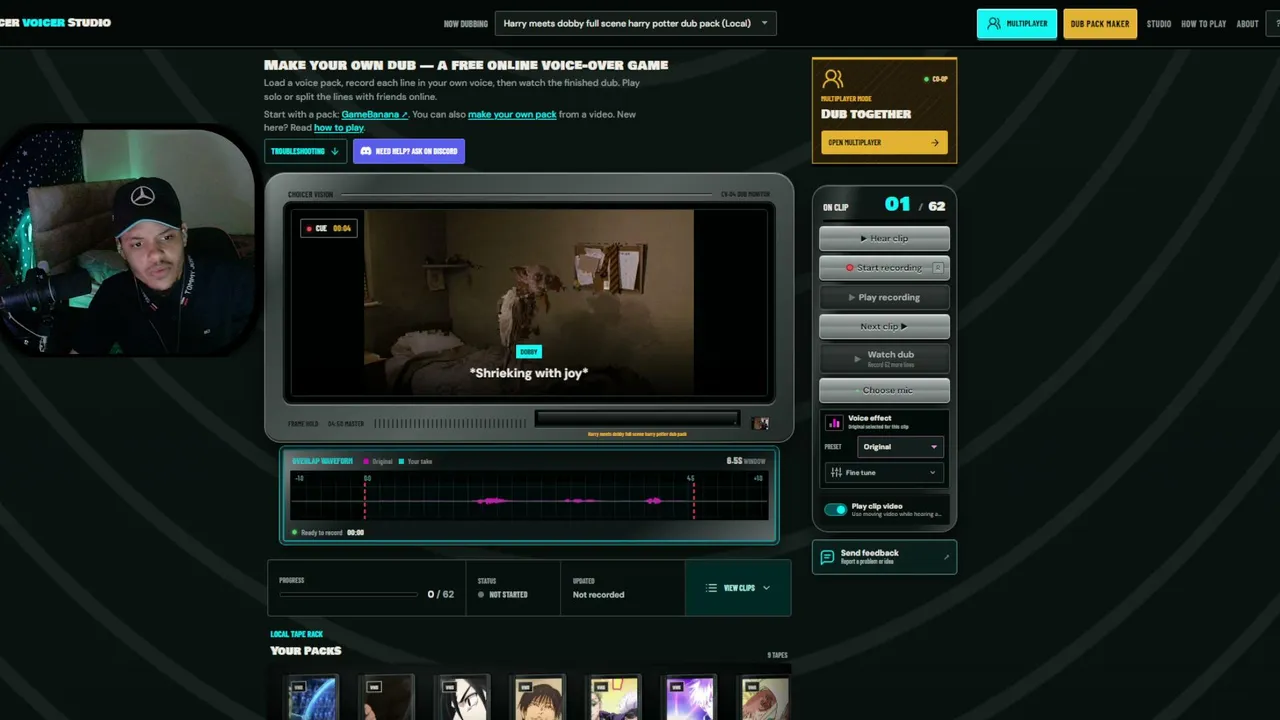Click the Voicer Studio logo
Image resolution: width=1280 pixels, height=720 pixels.
pos(55,23)
